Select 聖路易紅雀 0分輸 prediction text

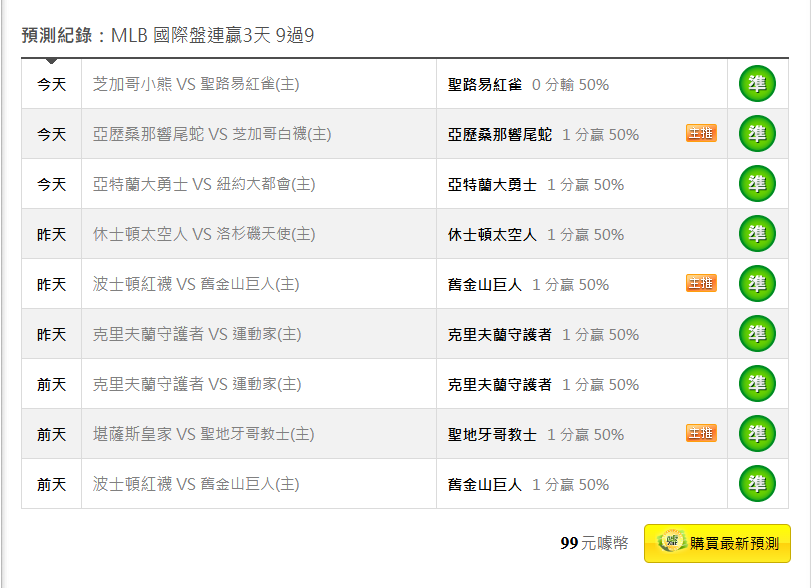click(528, 84)
